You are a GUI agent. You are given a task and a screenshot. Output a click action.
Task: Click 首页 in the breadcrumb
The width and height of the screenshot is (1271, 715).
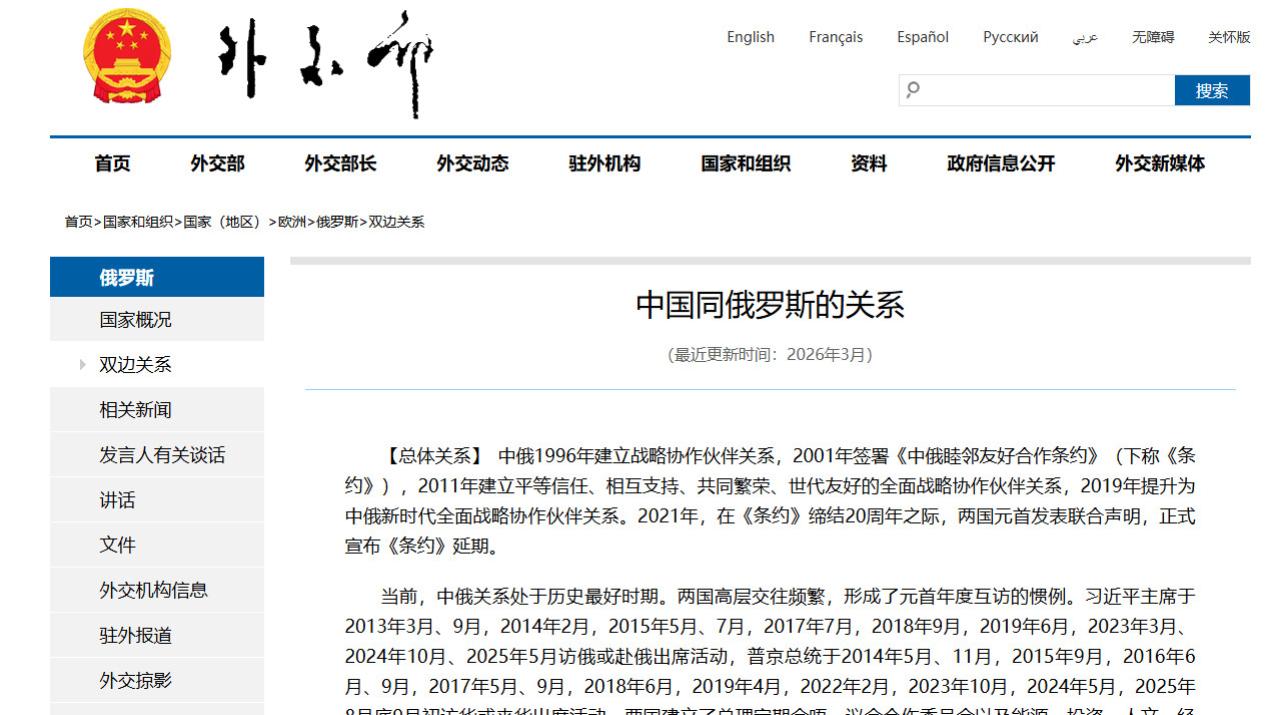pyautogui.click(x=78, y=222)
